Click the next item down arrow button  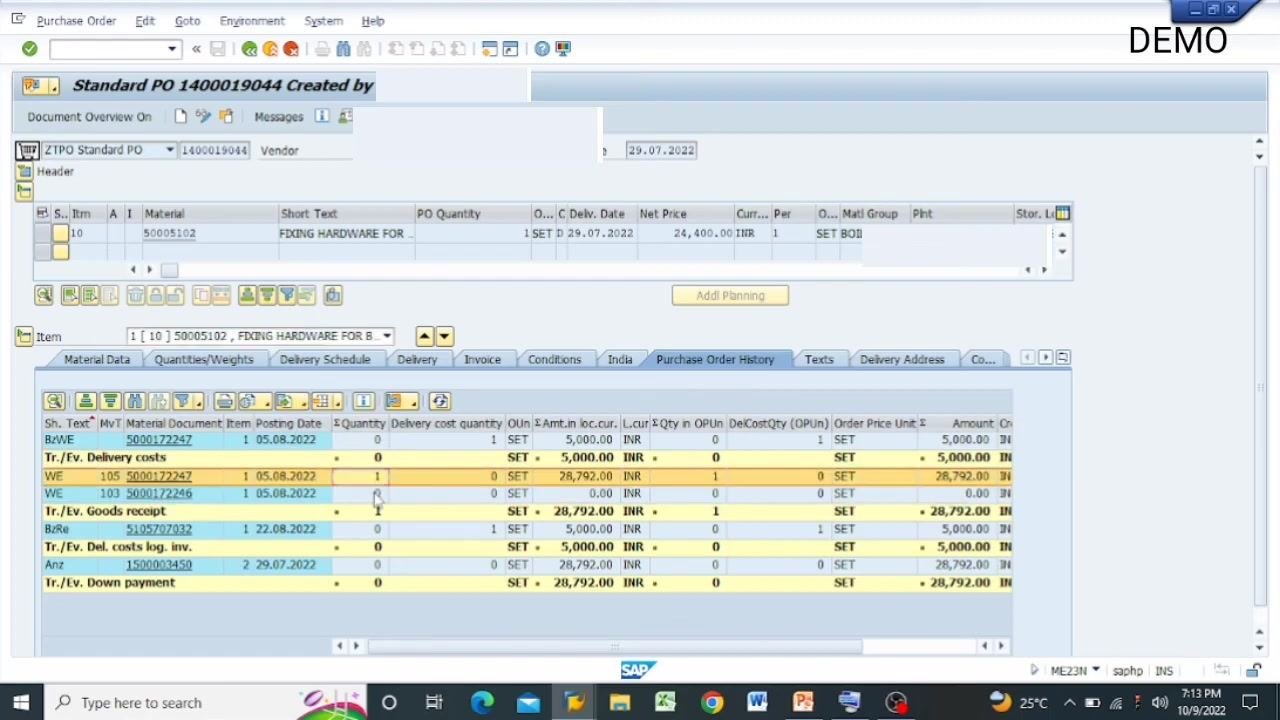coord(445,336)
